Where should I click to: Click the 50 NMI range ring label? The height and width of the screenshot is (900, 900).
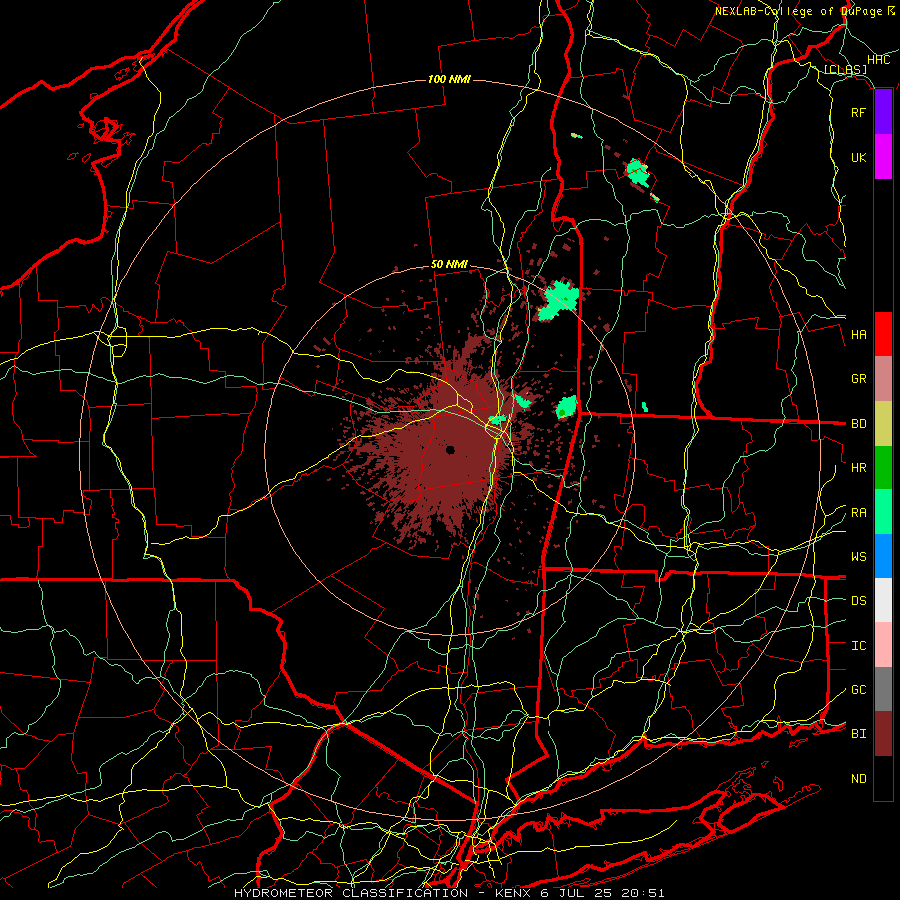coord(449,264)
